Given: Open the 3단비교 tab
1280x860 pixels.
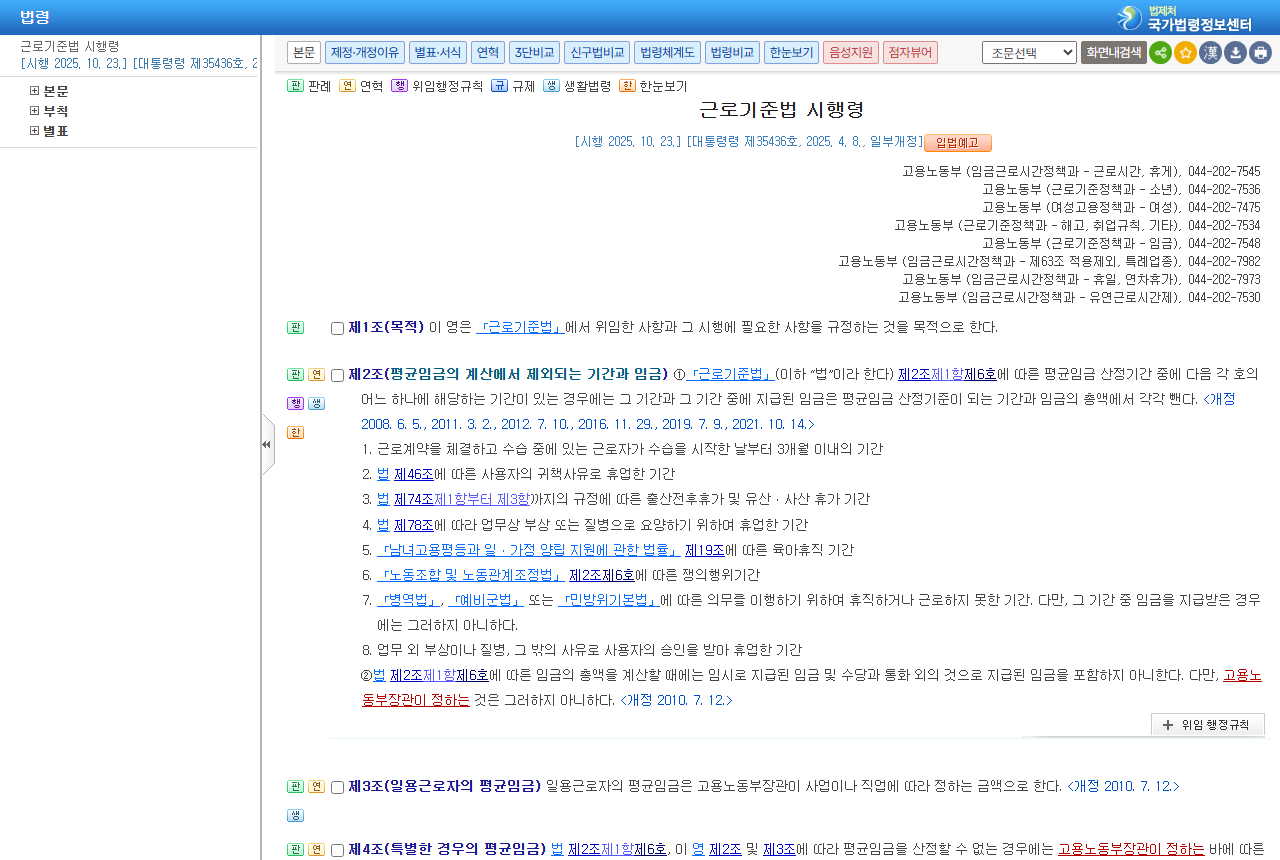Looking at the screenshot, I should coord(534,52).
